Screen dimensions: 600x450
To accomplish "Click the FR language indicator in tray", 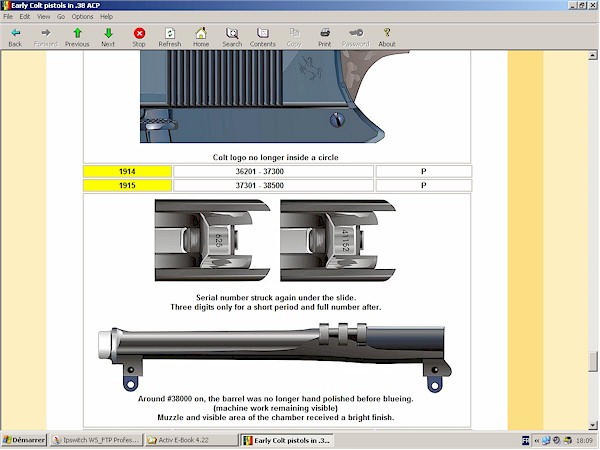I will click(x=526, y=441).
